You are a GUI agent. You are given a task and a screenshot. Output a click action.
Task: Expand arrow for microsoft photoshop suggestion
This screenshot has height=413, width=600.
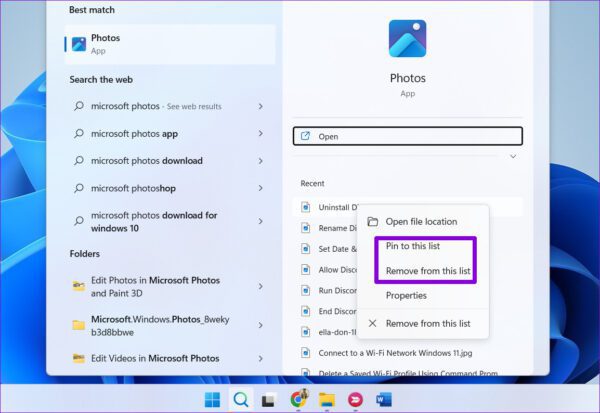coord(261,188)
